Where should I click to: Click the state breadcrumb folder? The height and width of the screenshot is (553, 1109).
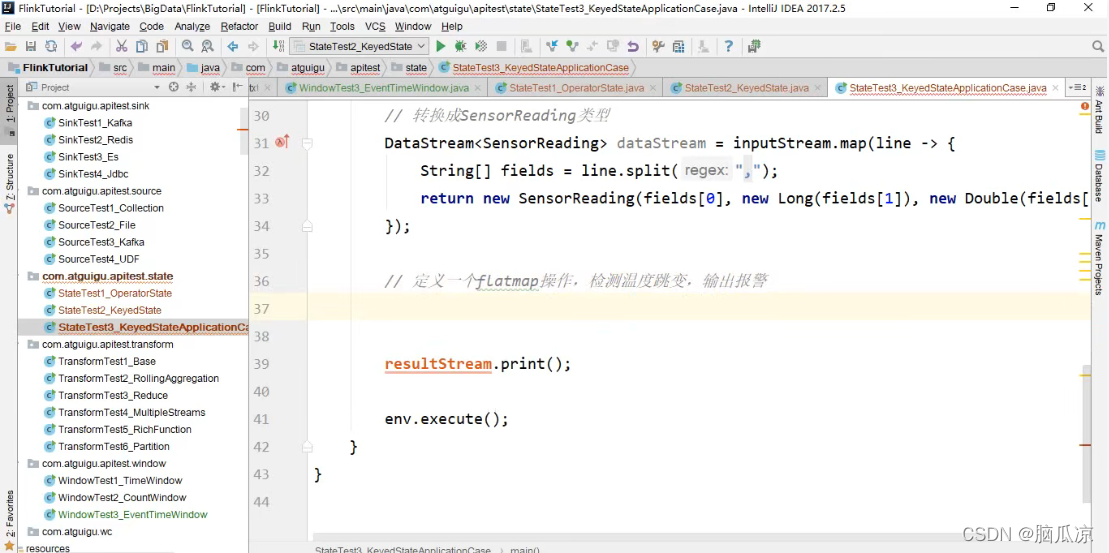click(x=410, y=68)
